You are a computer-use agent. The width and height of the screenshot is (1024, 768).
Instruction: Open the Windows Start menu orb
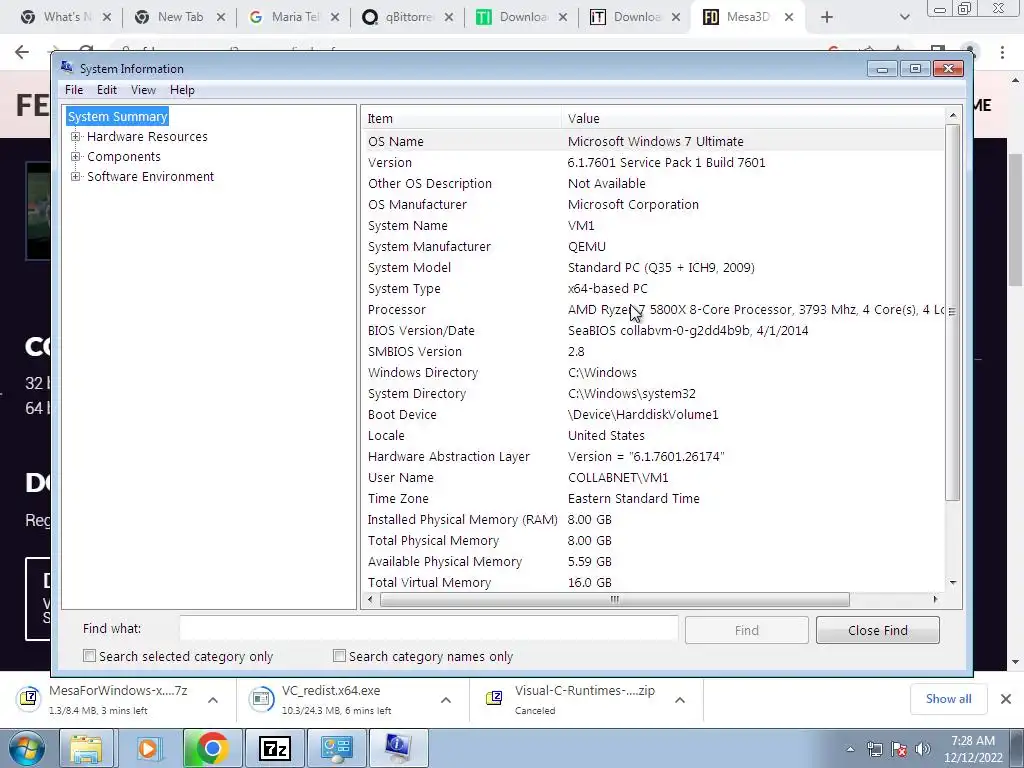[25, 748]
